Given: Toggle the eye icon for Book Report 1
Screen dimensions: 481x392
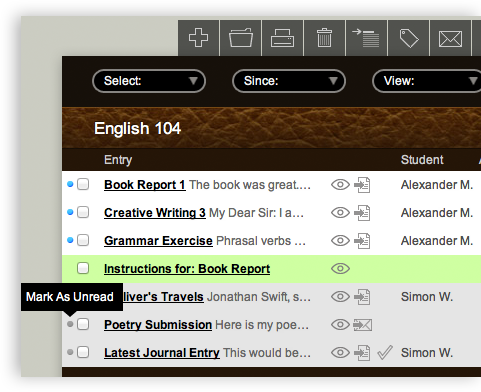Looking at the screenshot, I should point(340,184).
